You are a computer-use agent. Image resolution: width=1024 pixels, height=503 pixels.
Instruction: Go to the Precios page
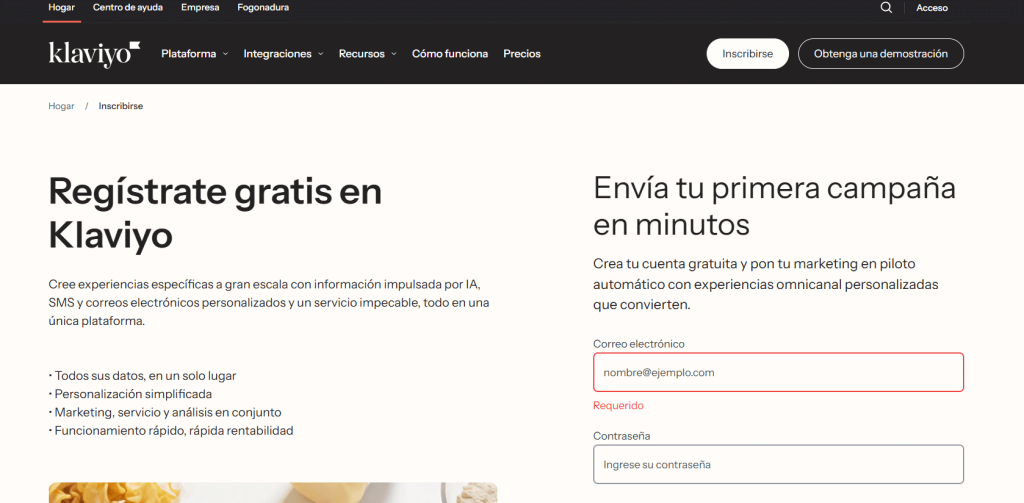point(522,54)
